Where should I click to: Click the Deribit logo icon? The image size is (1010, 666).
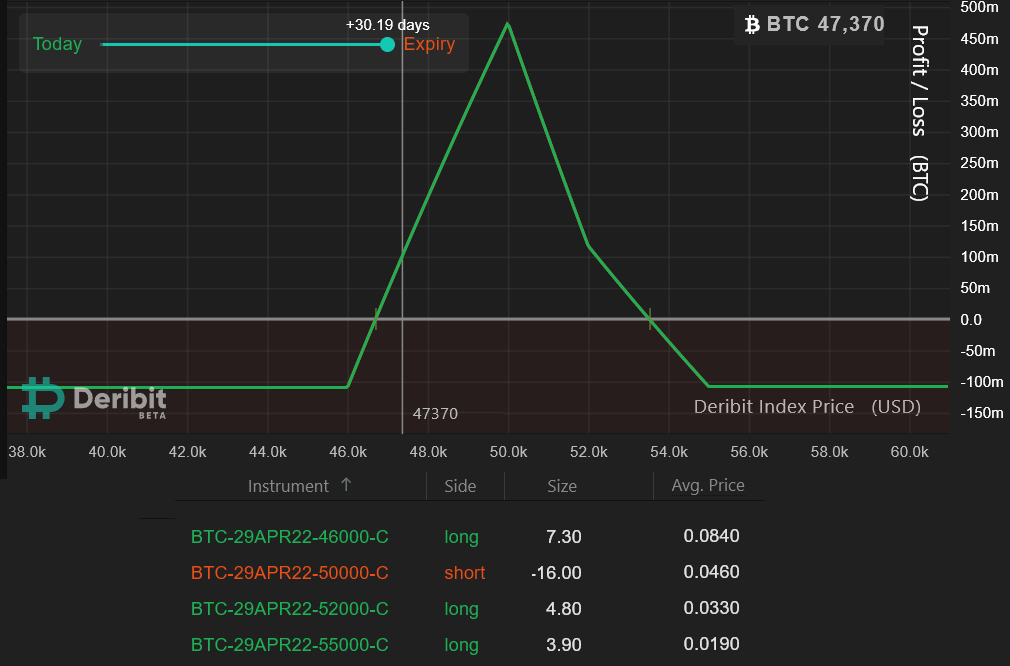tap(43, 398)
